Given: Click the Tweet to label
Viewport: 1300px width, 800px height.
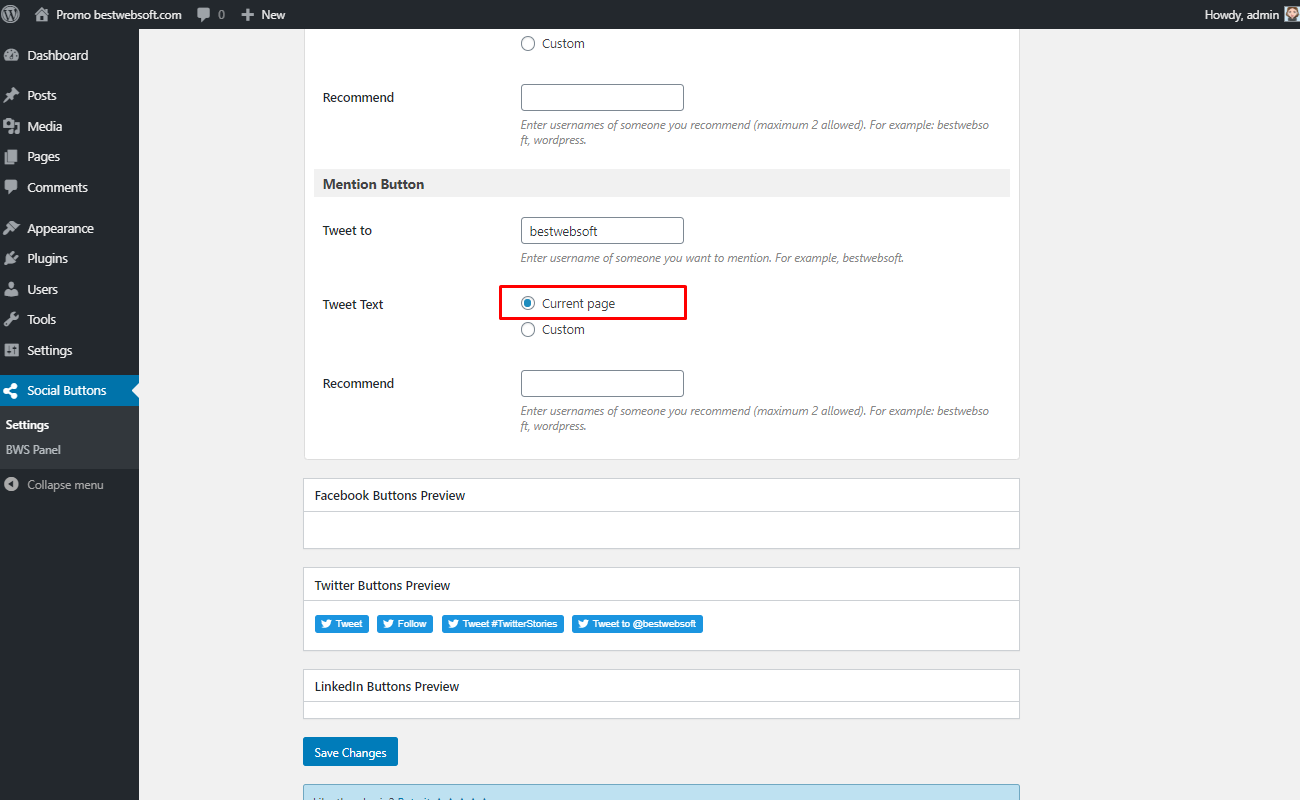Looking at the screenshot, I should coord(347,230).
